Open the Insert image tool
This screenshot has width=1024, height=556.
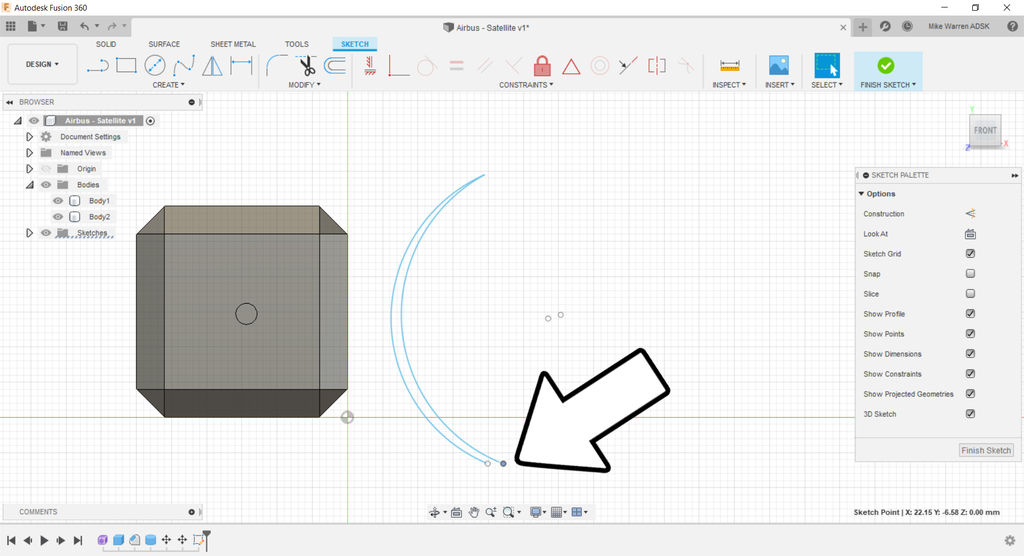(778, 66)
